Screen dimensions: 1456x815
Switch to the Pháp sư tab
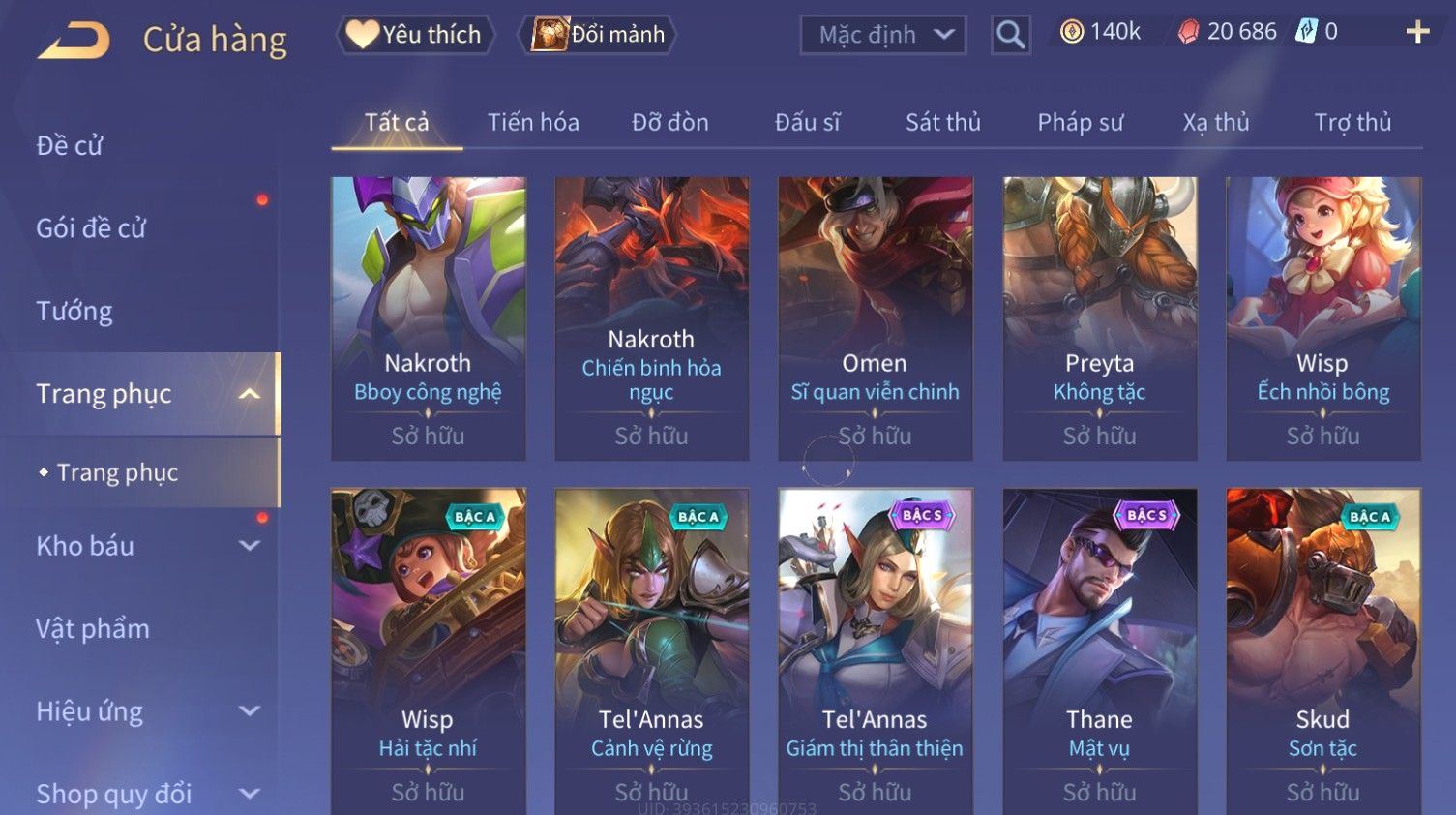[1081, 123]
